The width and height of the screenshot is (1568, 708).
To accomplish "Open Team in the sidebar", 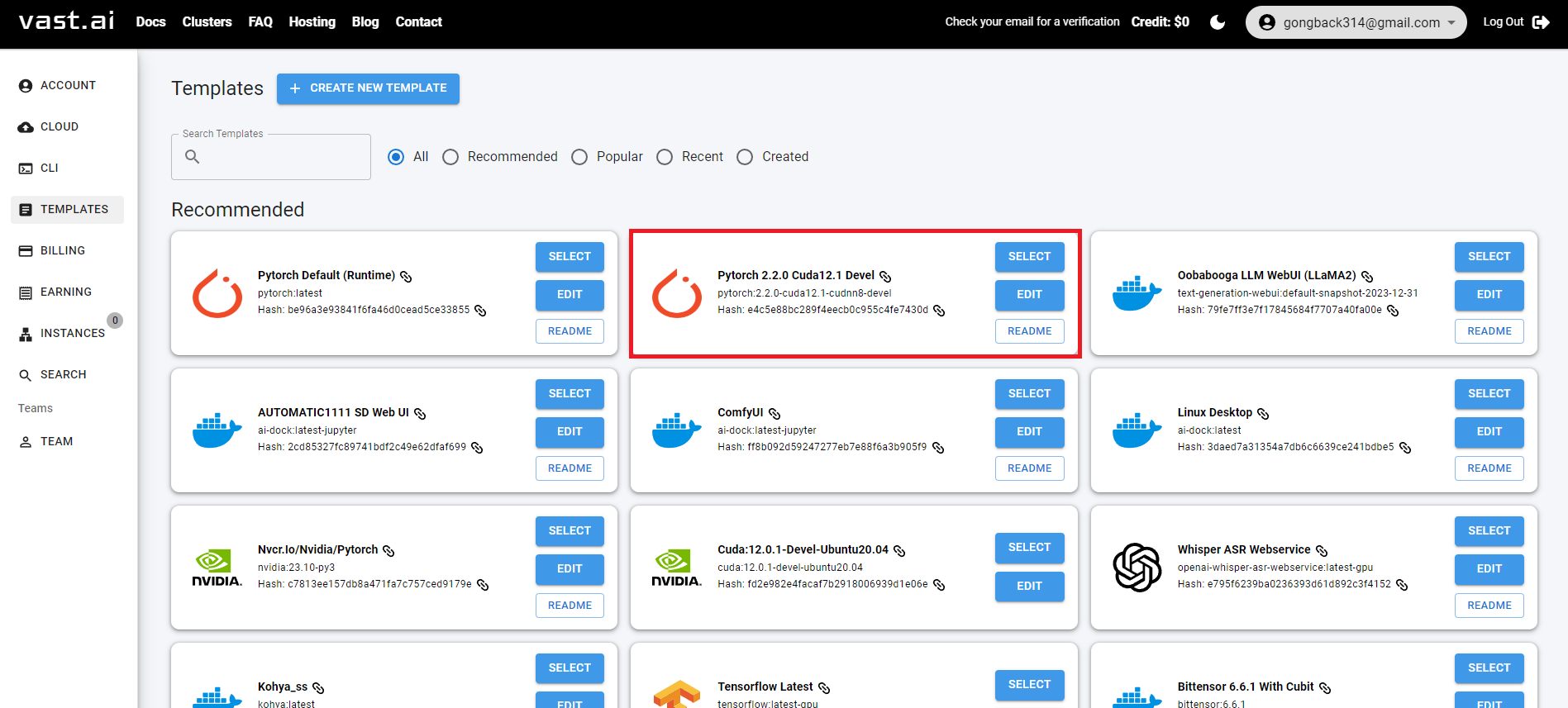I will [x=67, y=442].
